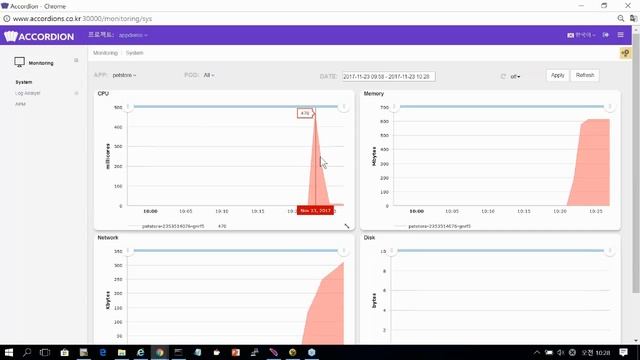Grab the right handle of Disk range slider
This screenshot has width=640, height=360.
tap(610, 251)
